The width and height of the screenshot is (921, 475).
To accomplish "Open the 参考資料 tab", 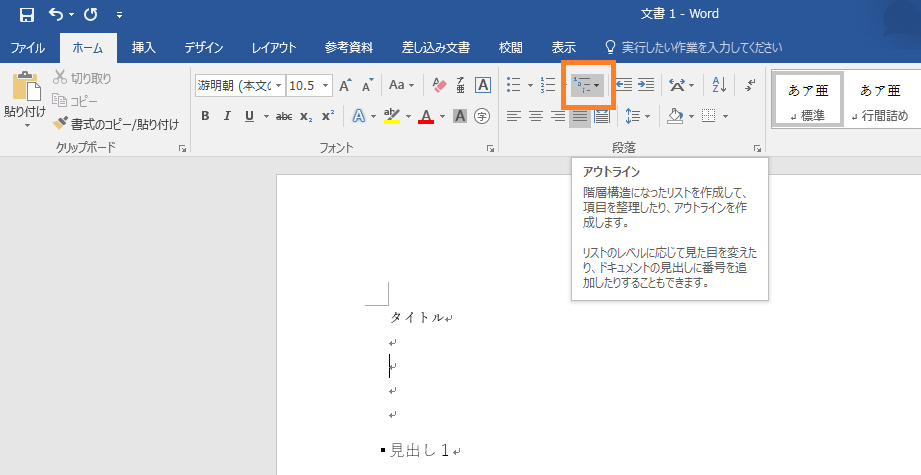I will (349, 48).
